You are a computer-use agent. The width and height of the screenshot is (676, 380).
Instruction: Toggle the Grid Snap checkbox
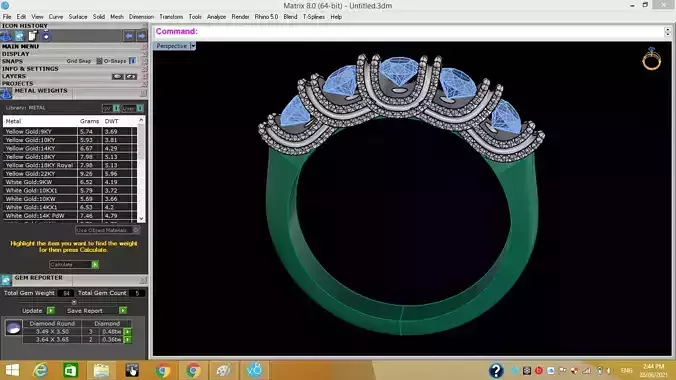click(x=99, y=61)
